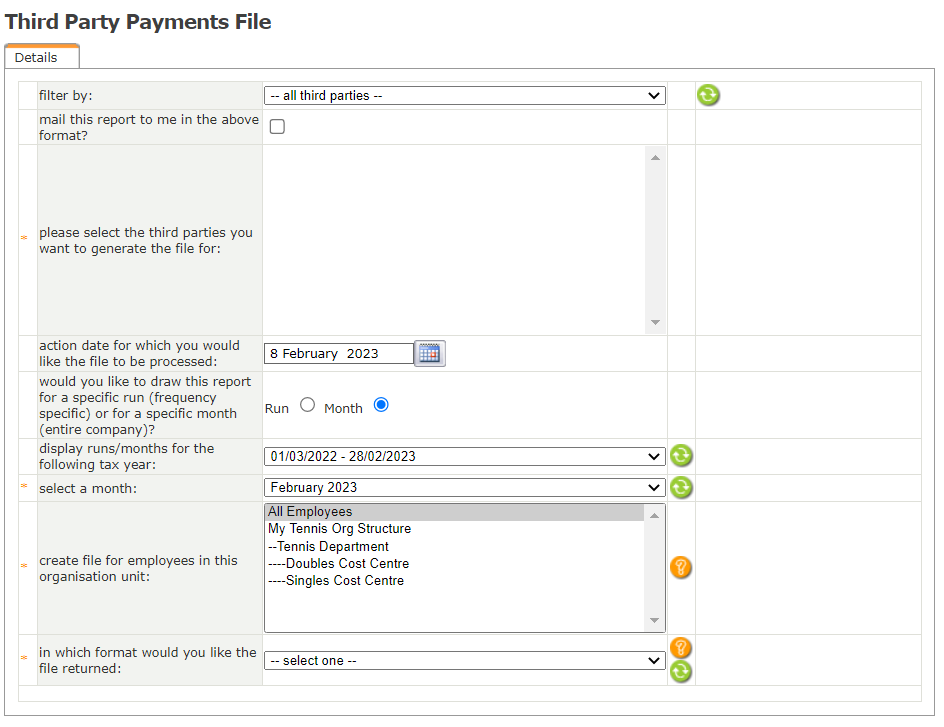Click the action date text field
The height and width of the screenshot is (727, 944).
click(x=338, y=353)
